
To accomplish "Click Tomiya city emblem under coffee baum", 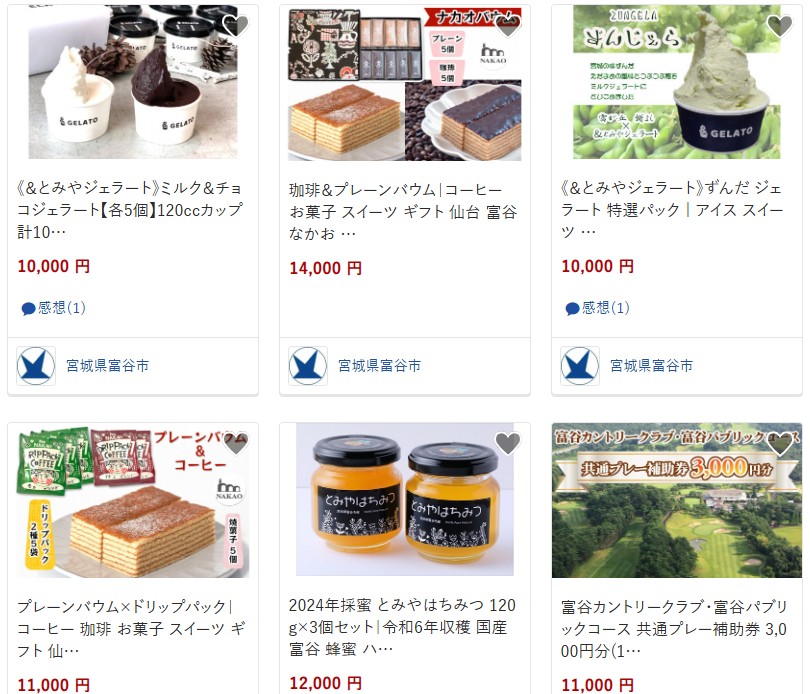I will click(308, 366).
